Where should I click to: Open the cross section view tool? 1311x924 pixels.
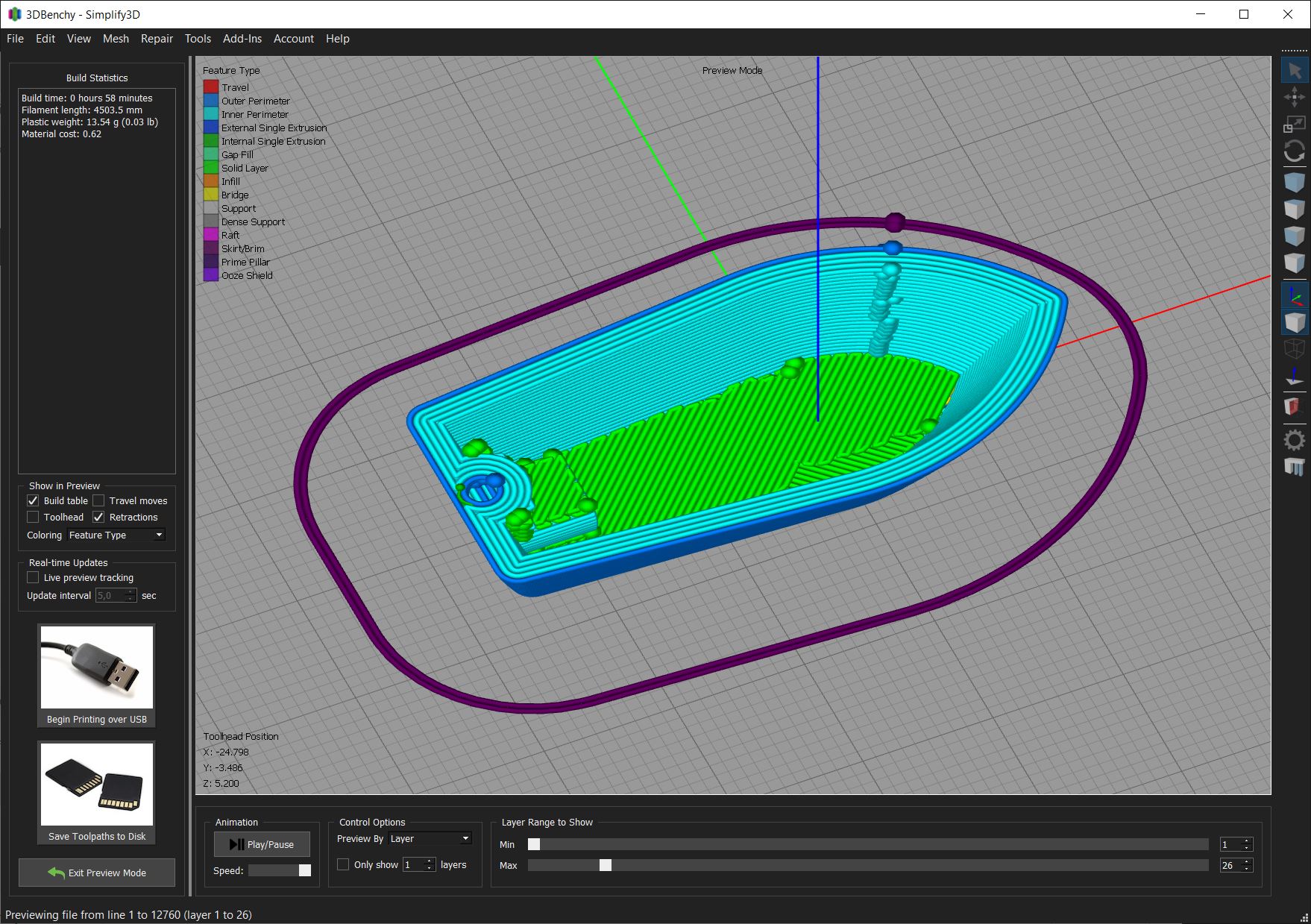point(1294,406)
